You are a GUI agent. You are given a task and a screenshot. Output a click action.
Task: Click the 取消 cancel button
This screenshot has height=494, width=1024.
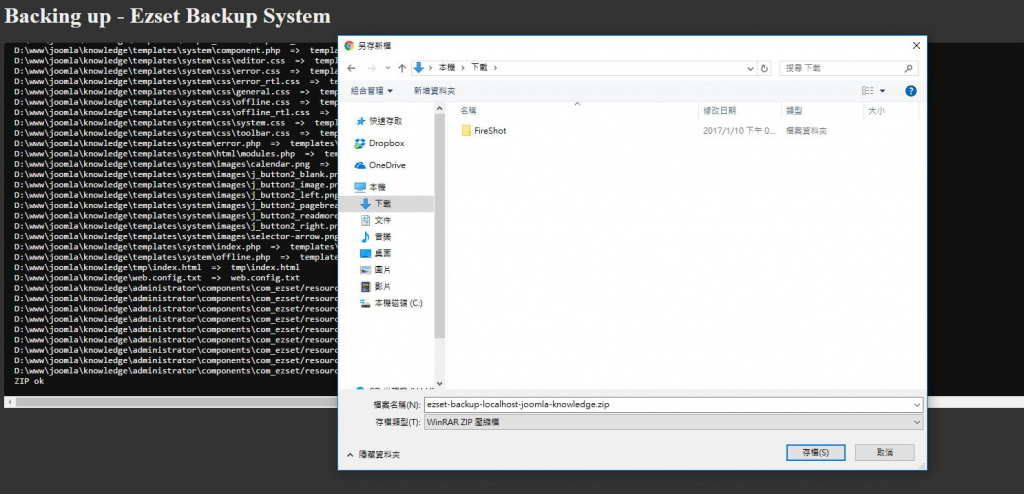884,453
